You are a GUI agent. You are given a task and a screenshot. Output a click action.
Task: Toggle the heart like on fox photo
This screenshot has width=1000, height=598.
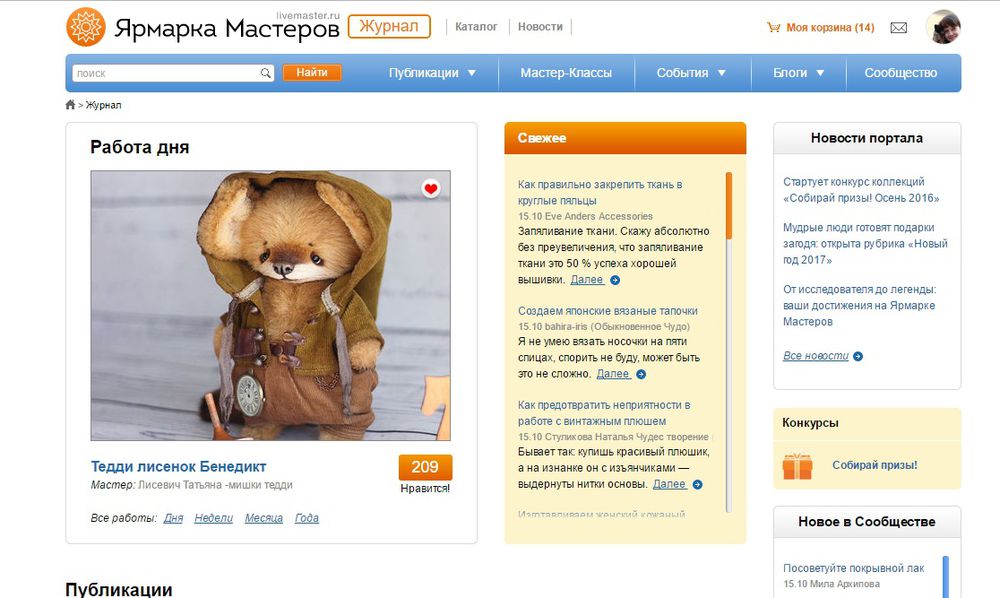point(431,188)
